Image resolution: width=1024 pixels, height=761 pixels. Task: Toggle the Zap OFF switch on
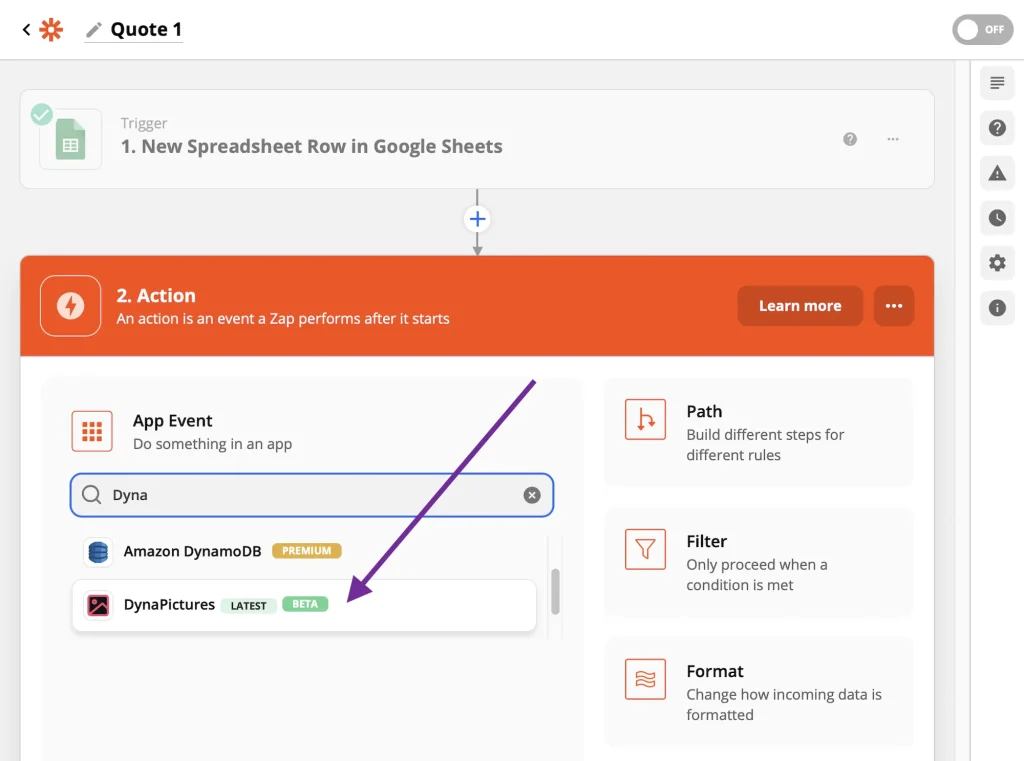pyautogui.click(x=982, y=29)
